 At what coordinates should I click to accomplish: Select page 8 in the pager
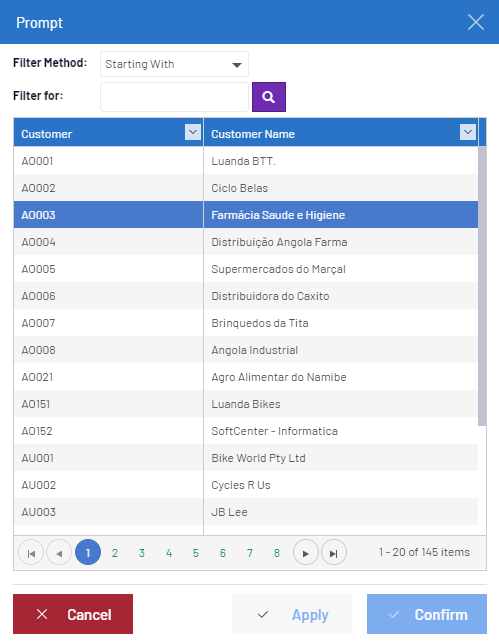coord(277,553)
